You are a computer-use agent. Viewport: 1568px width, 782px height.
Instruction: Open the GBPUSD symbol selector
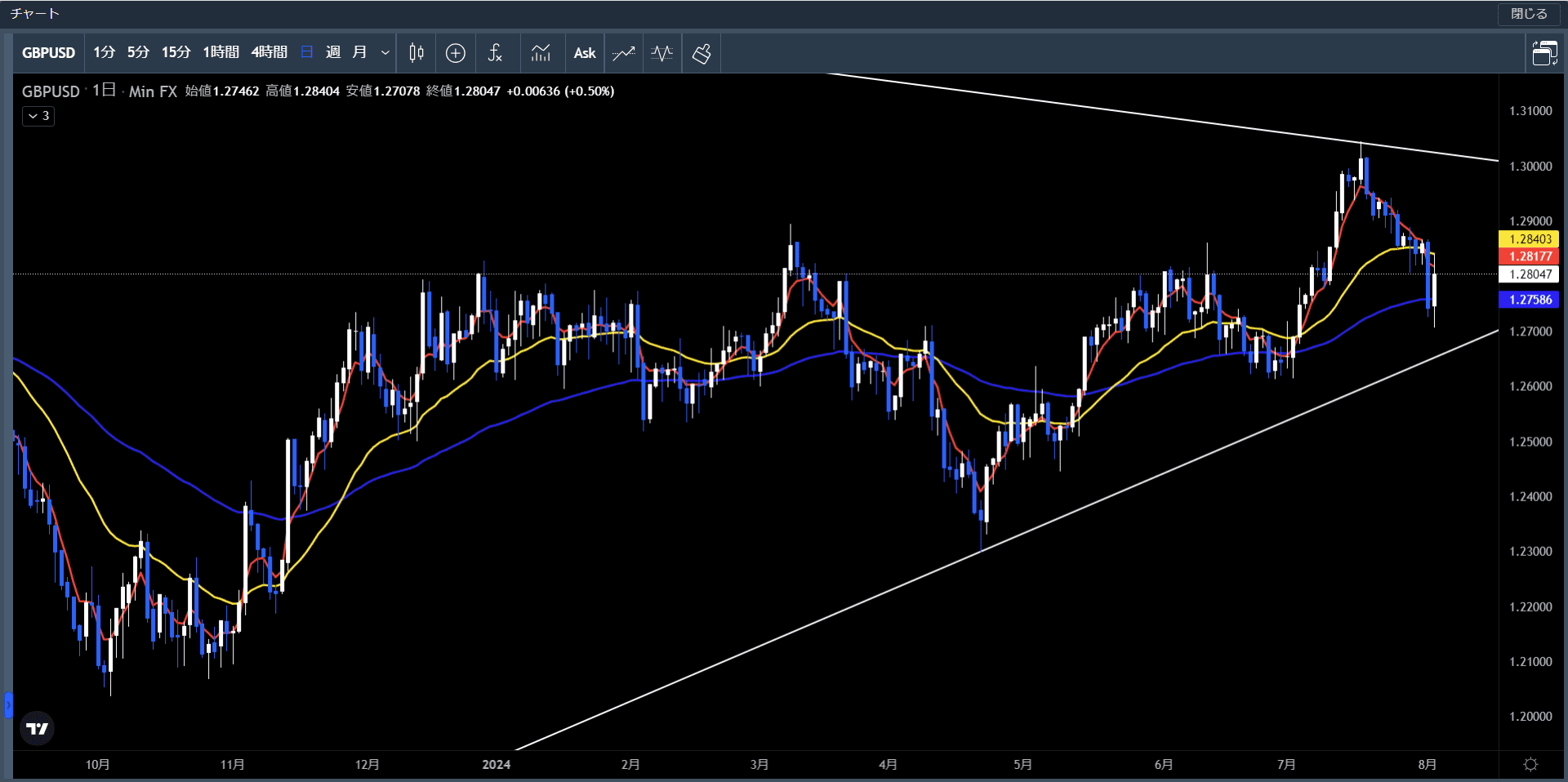pyautogui.click(x=48, y=53)
